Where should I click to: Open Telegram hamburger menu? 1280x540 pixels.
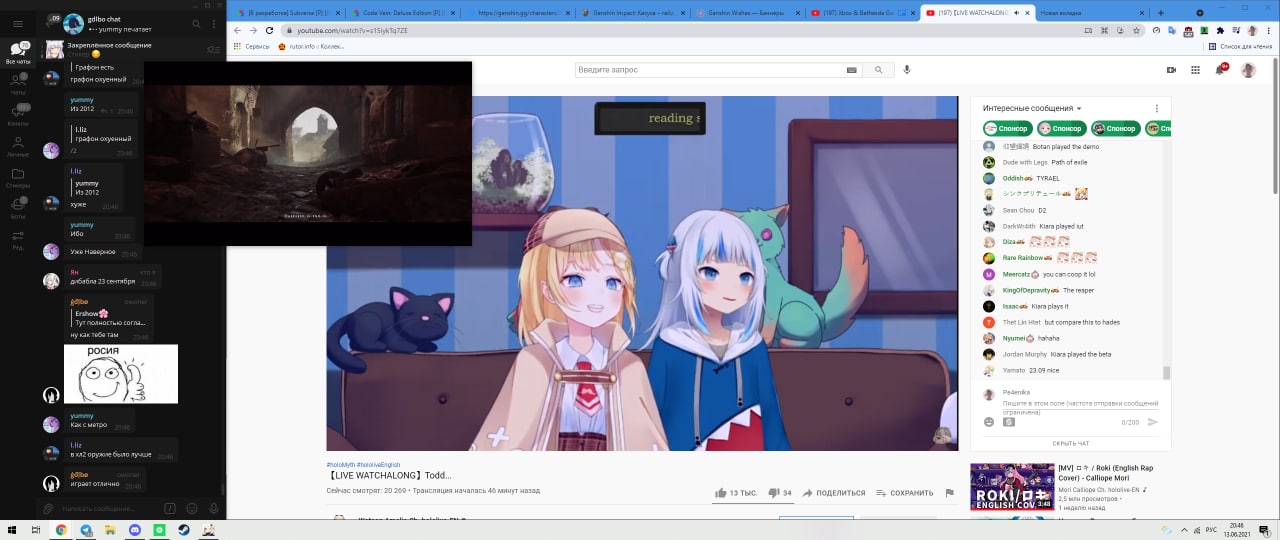[x=18, y=23]
